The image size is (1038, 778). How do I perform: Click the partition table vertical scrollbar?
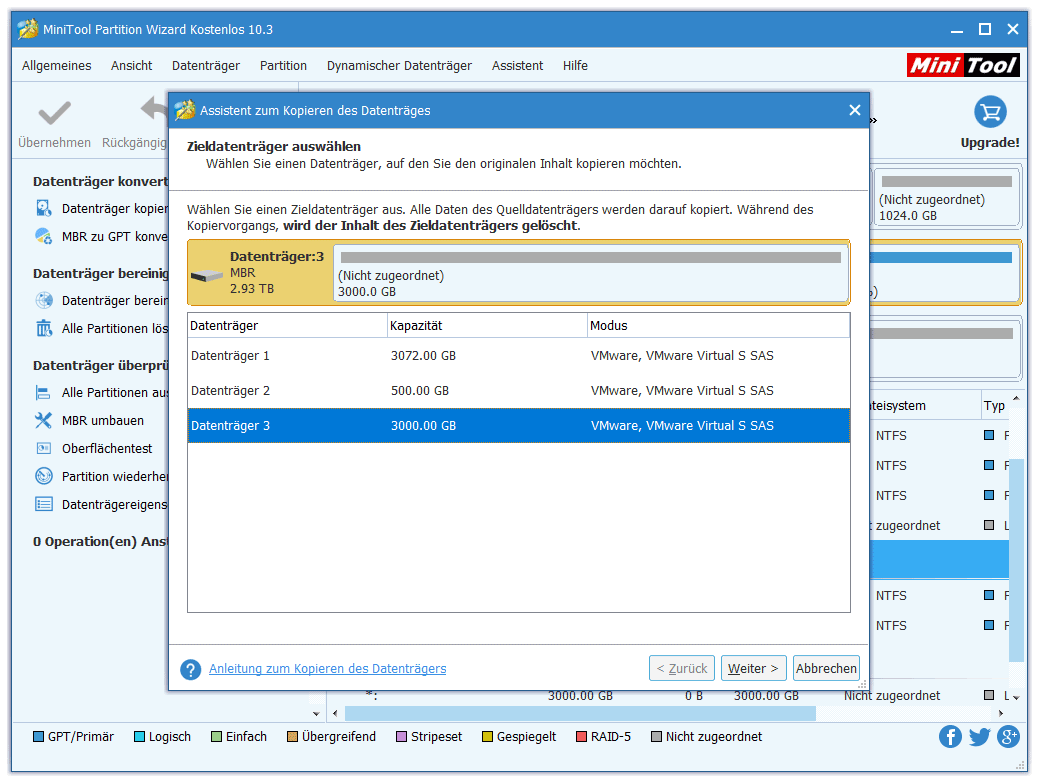click(1016, 559)
